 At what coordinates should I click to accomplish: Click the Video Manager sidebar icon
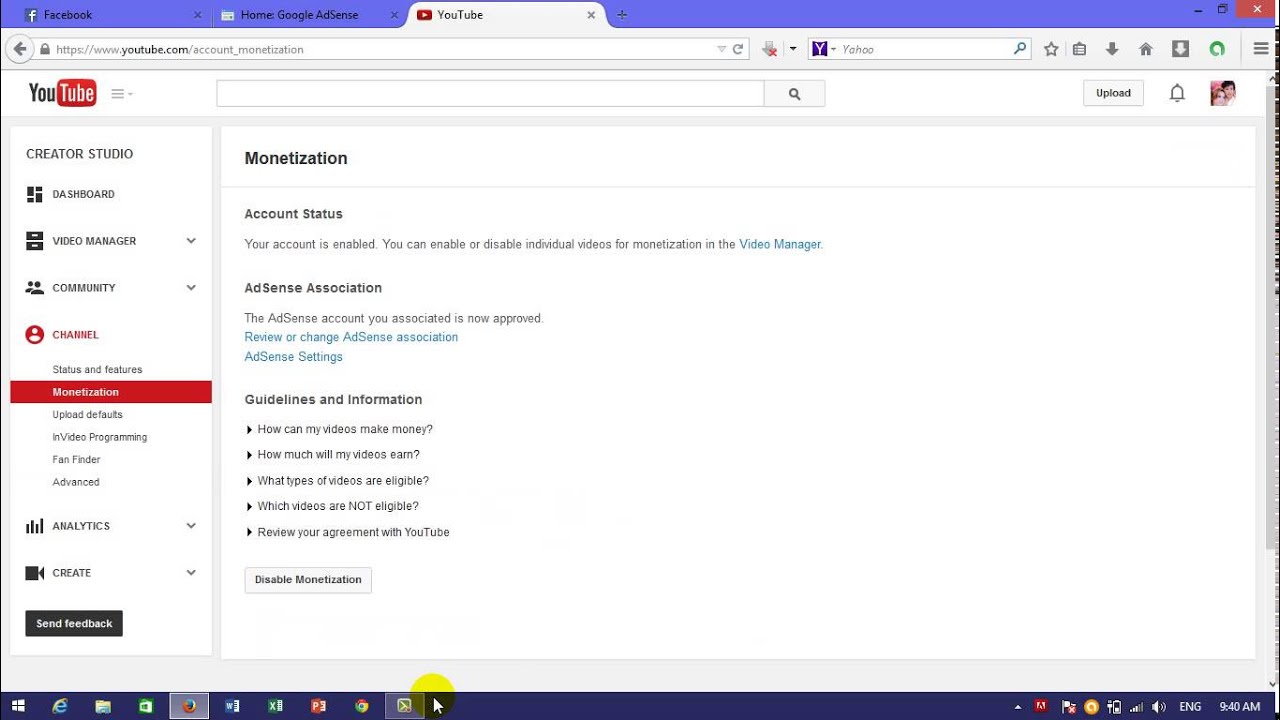pos(35,241)
